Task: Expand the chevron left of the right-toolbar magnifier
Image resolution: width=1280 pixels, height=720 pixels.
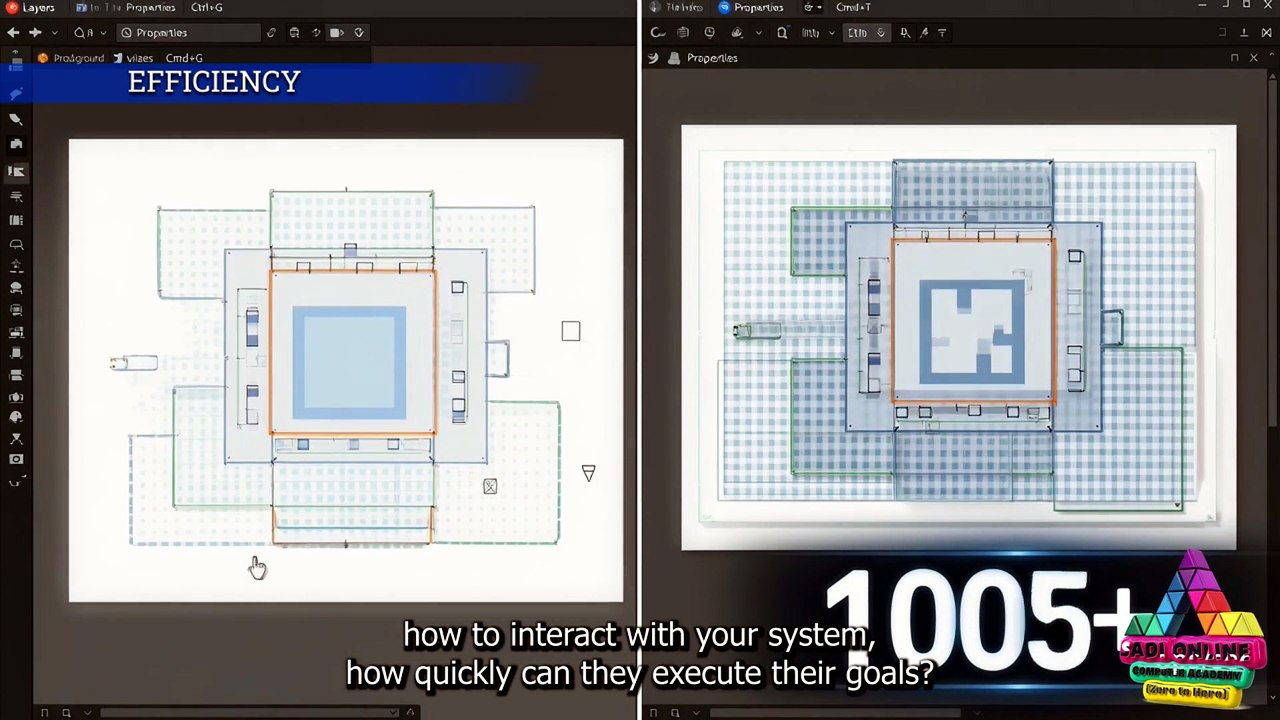Action: (759, 33)
